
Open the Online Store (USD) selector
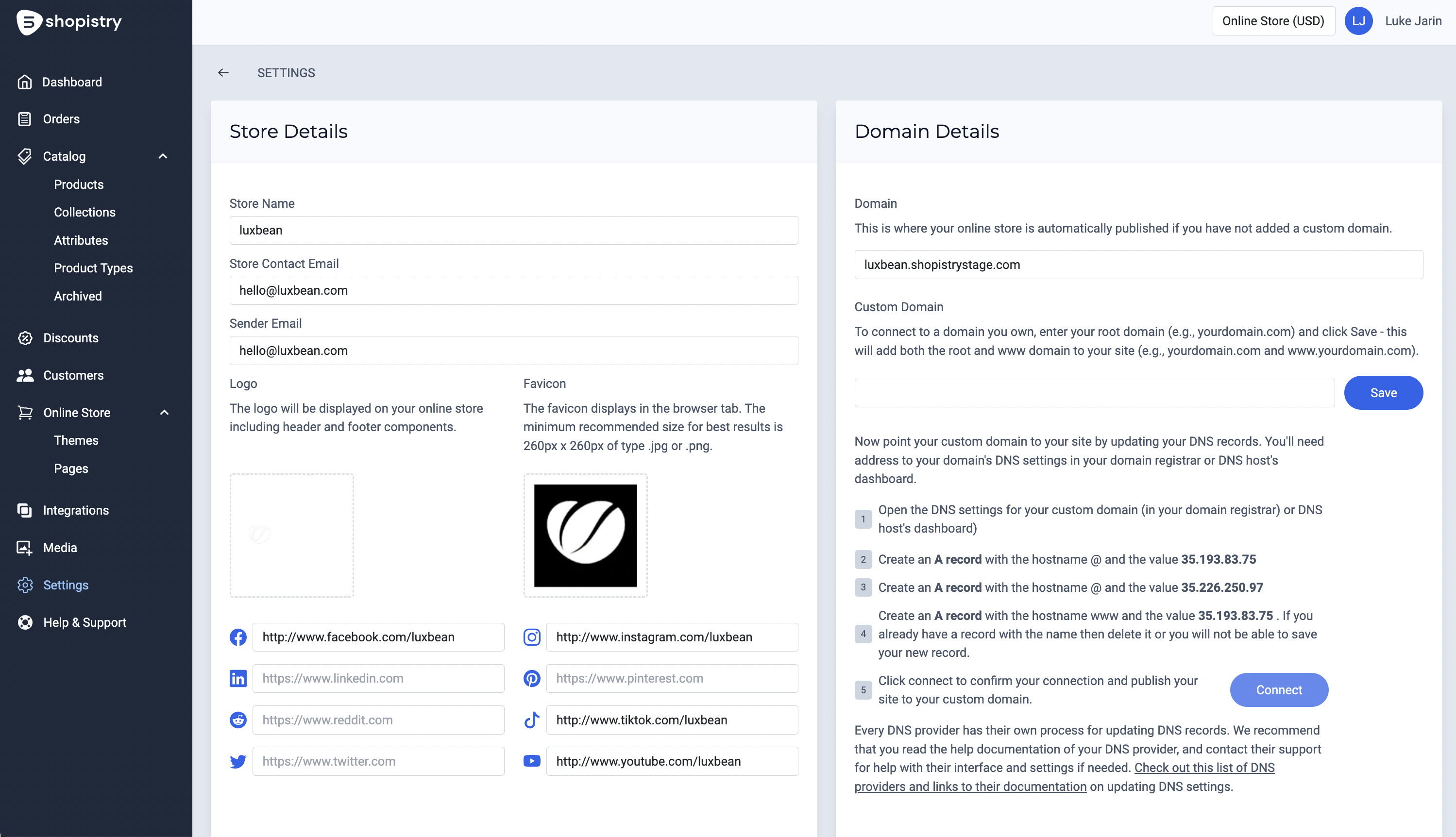tap(1272, 21)
